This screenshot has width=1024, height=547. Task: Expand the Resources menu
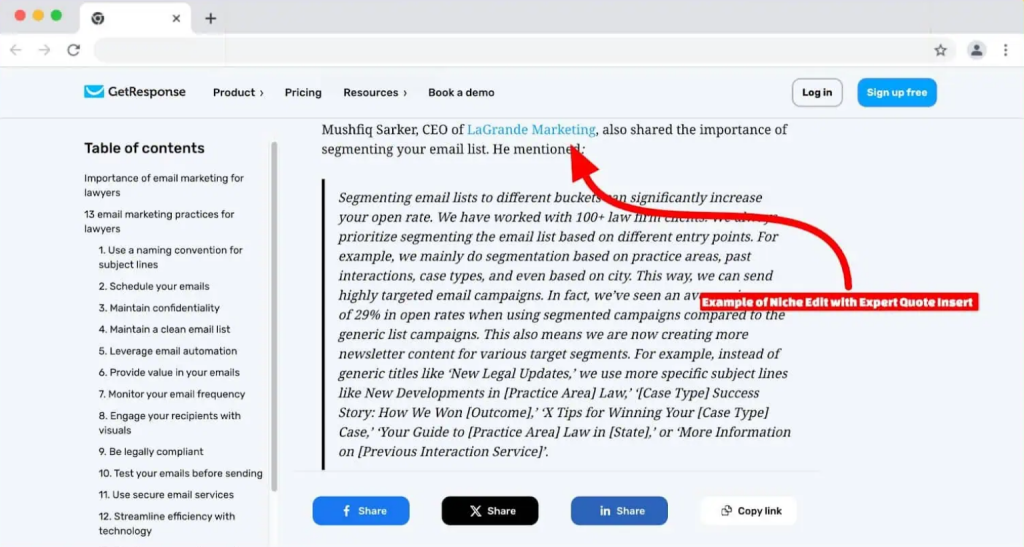coord(375,93)
